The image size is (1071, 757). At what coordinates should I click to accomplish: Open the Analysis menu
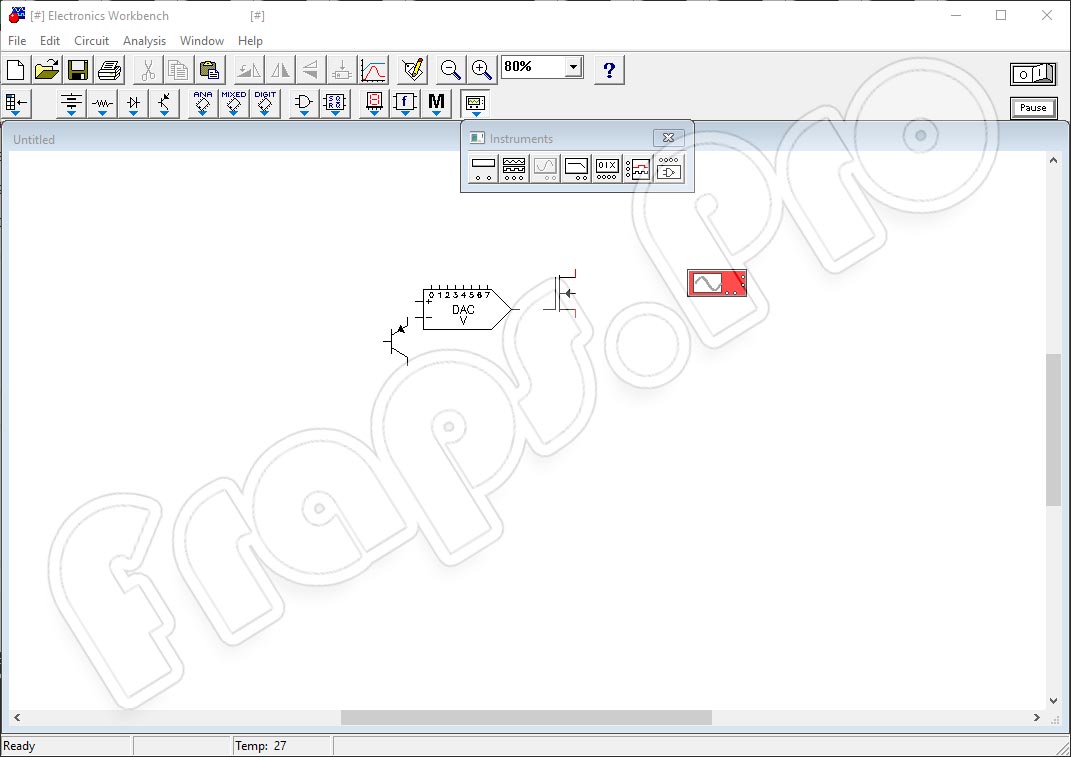[144, 41]
